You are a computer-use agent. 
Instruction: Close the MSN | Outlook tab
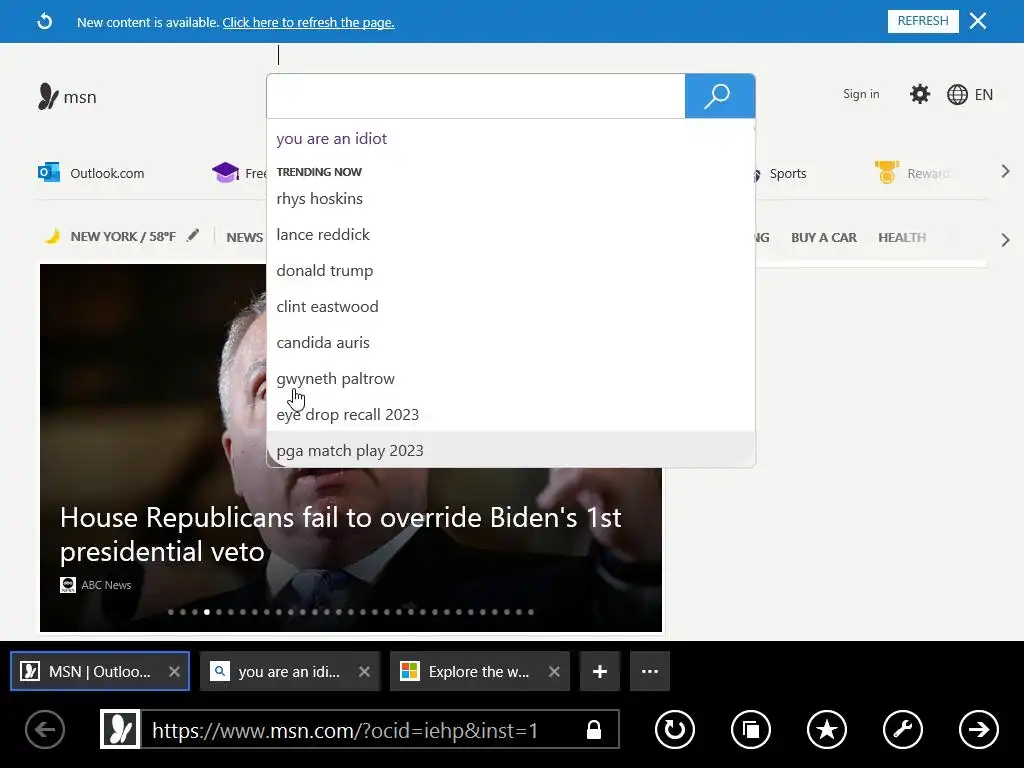pos(174,671)
